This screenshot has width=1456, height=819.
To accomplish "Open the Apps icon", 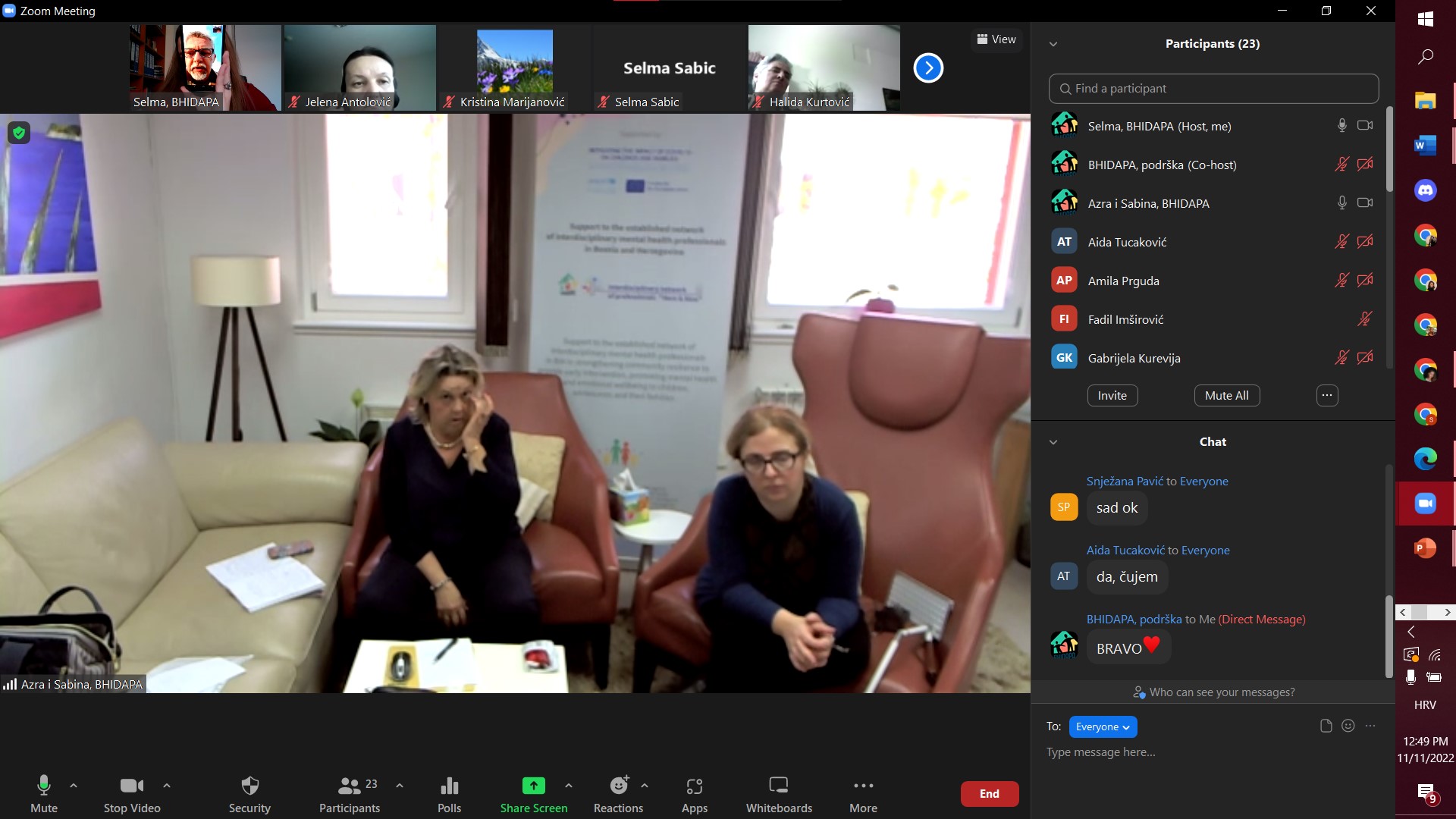I will (694, 786).
